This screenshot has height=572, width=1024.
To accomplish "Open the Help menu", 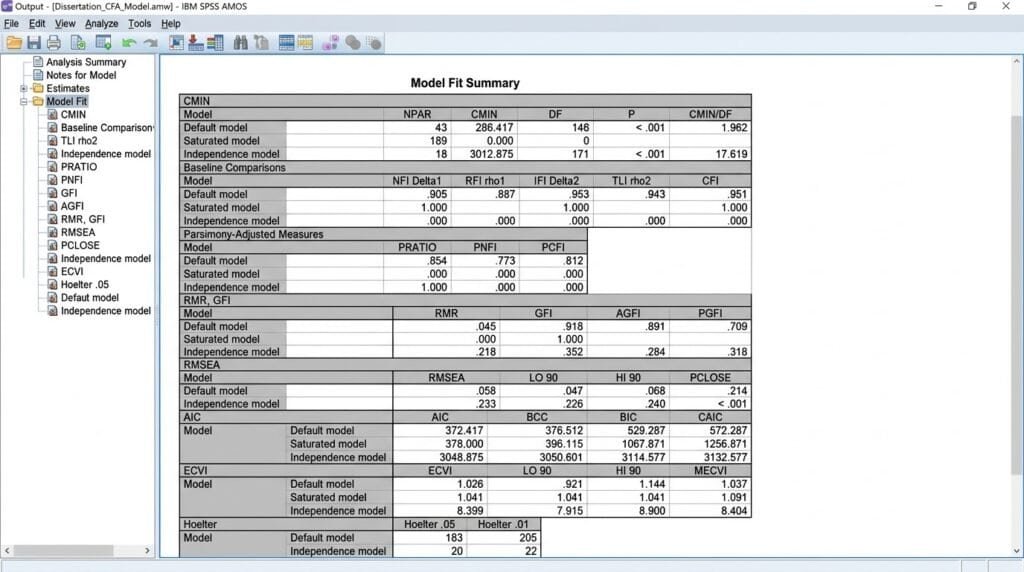I will pyautogui.click(x=170, y=24).
